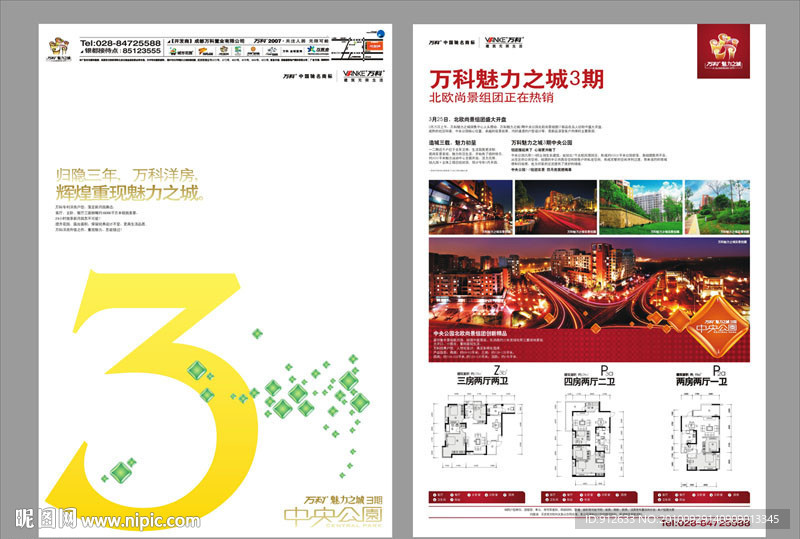This screenshot has width=800, height=539.
Task: Click the red legend bar under the two-bedroom plan
Action: point(702,497)
